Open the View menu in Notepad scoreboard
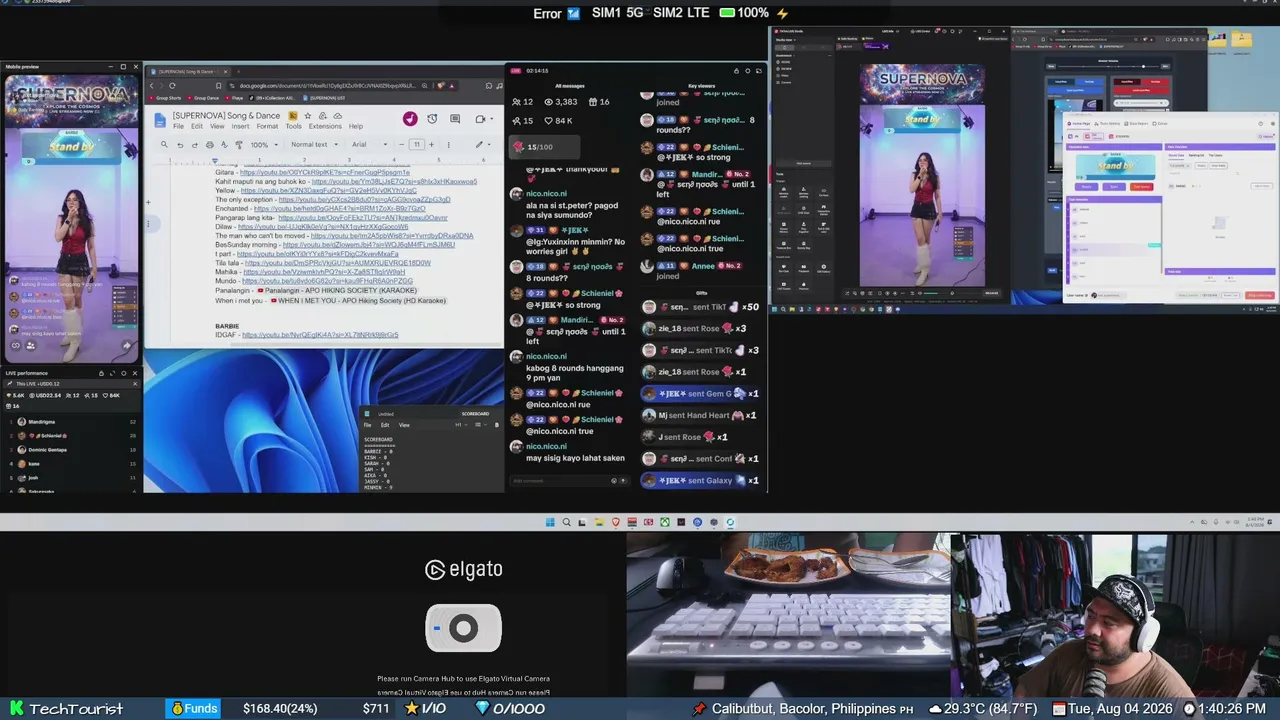Image resolution: width=1280 pixels, height=720 pixels. tap(404, 425)
